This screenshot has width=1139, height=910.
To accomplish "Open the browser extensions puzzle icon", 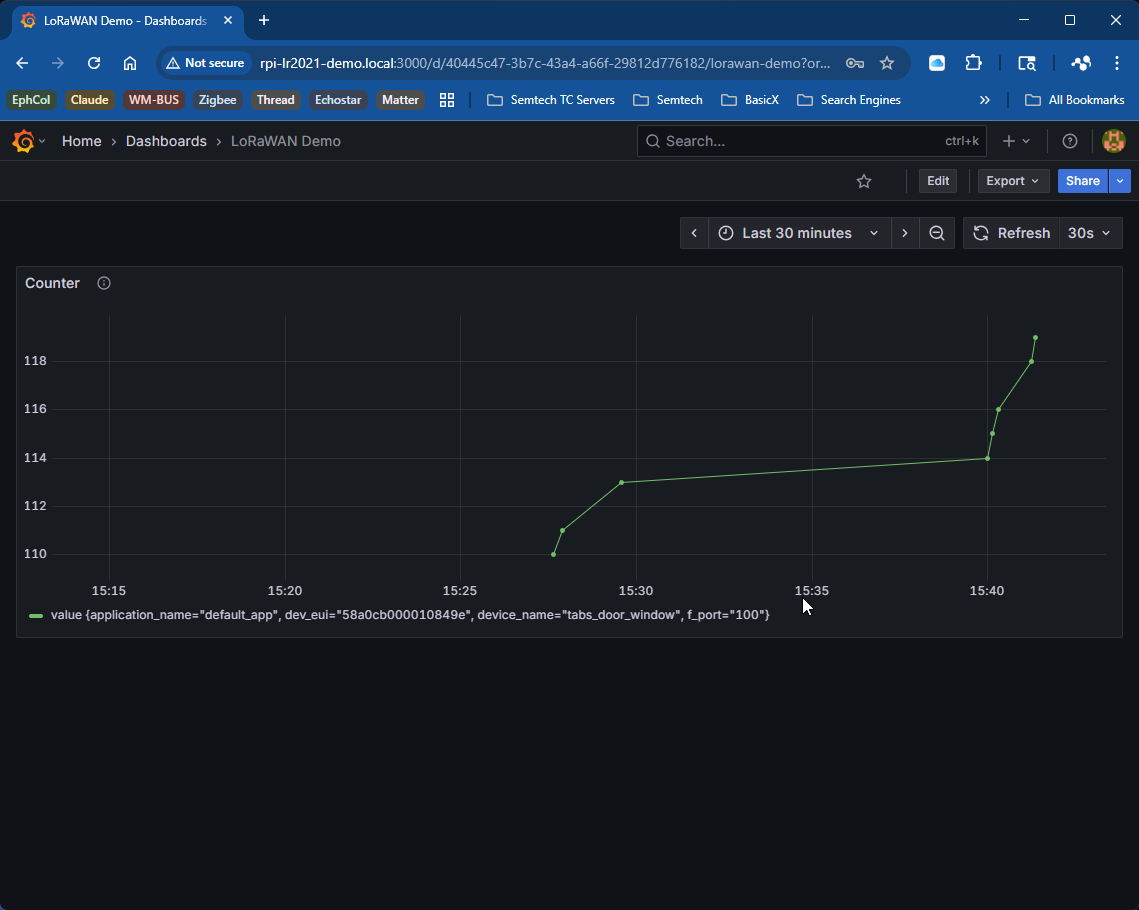I will click(x=973, y=63).
